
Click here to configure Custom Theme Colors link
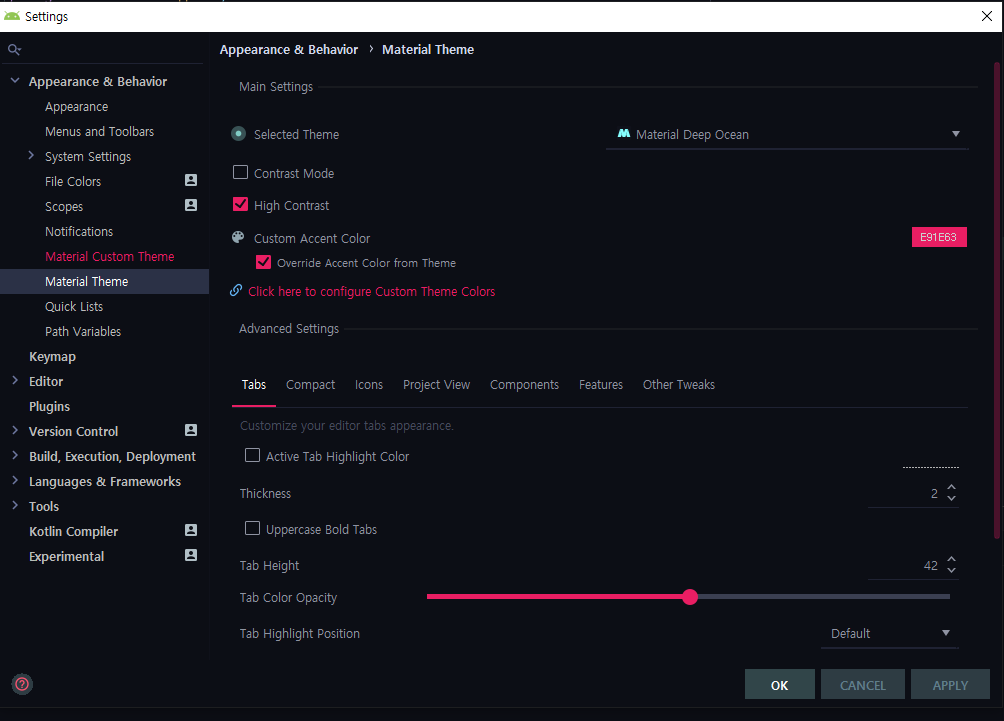[371, 291]
